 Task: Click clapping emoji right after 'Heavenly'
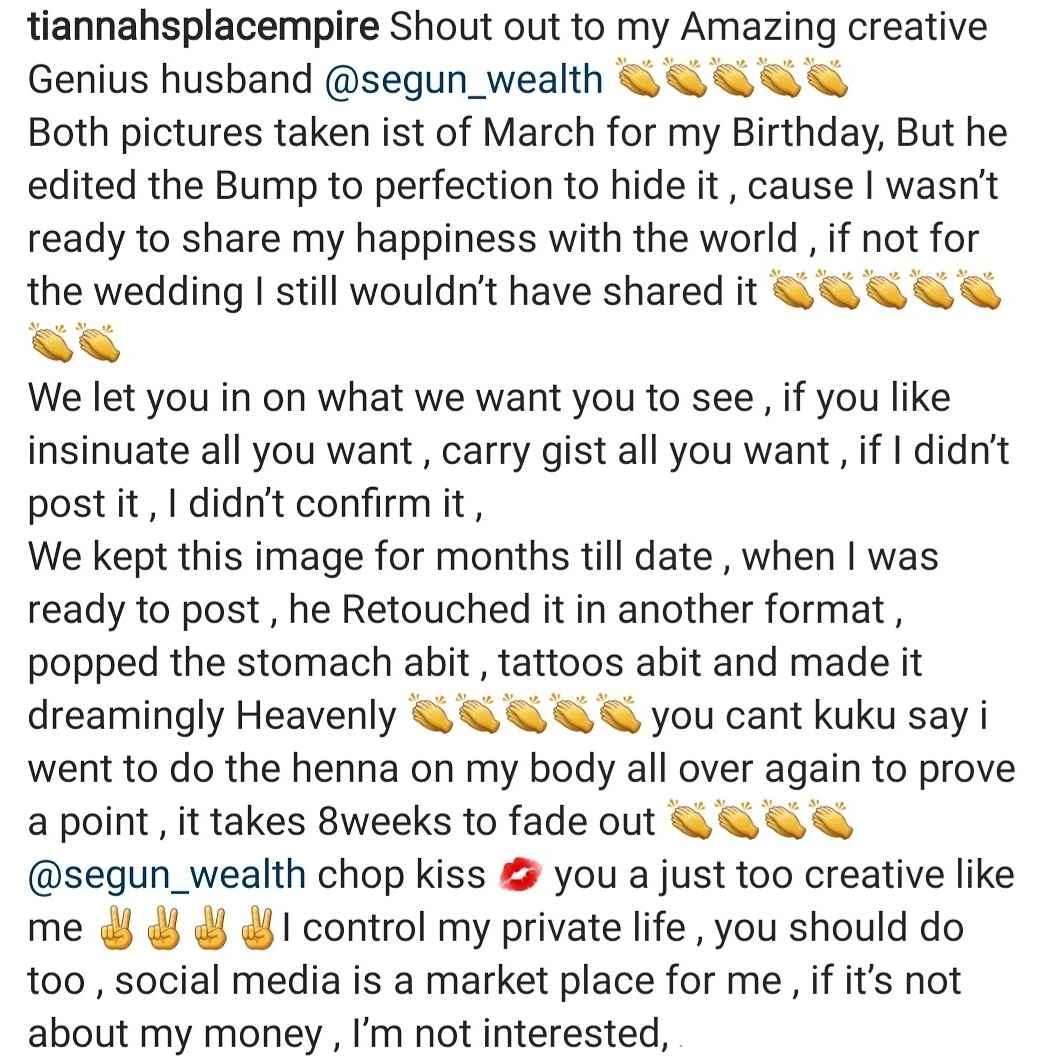tap(432, 715)
